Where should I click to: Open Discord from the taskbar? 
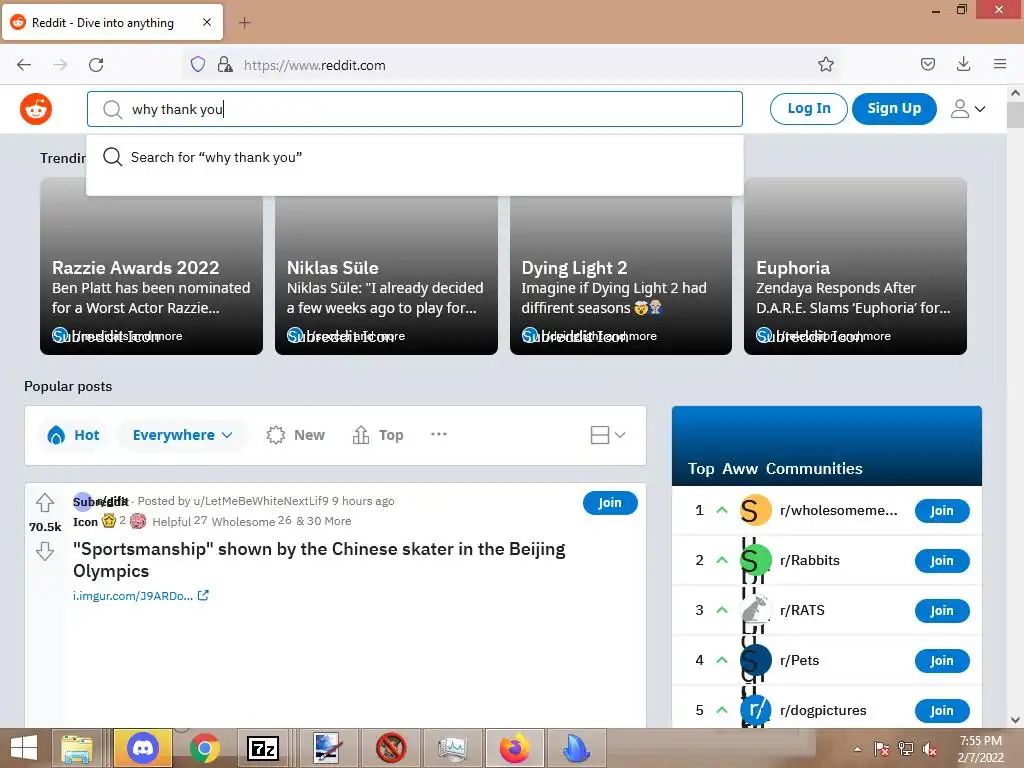click(142, 748)
